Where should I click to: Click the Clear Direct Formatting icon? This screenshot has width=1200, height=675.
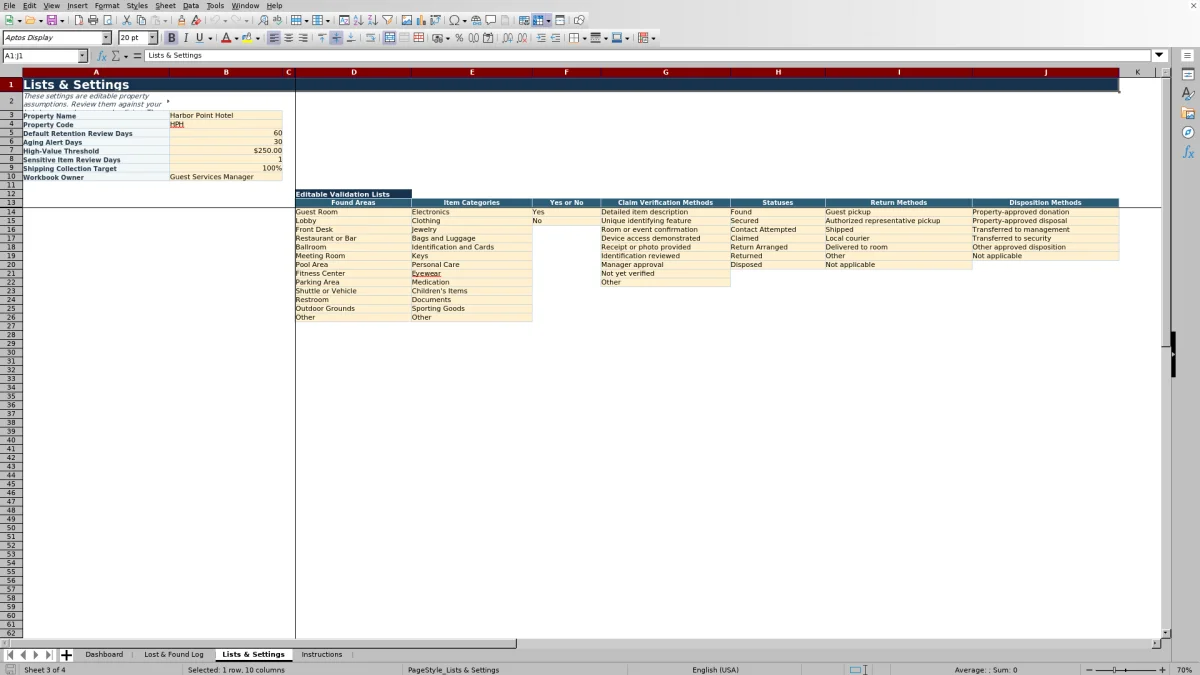(196, 20)
